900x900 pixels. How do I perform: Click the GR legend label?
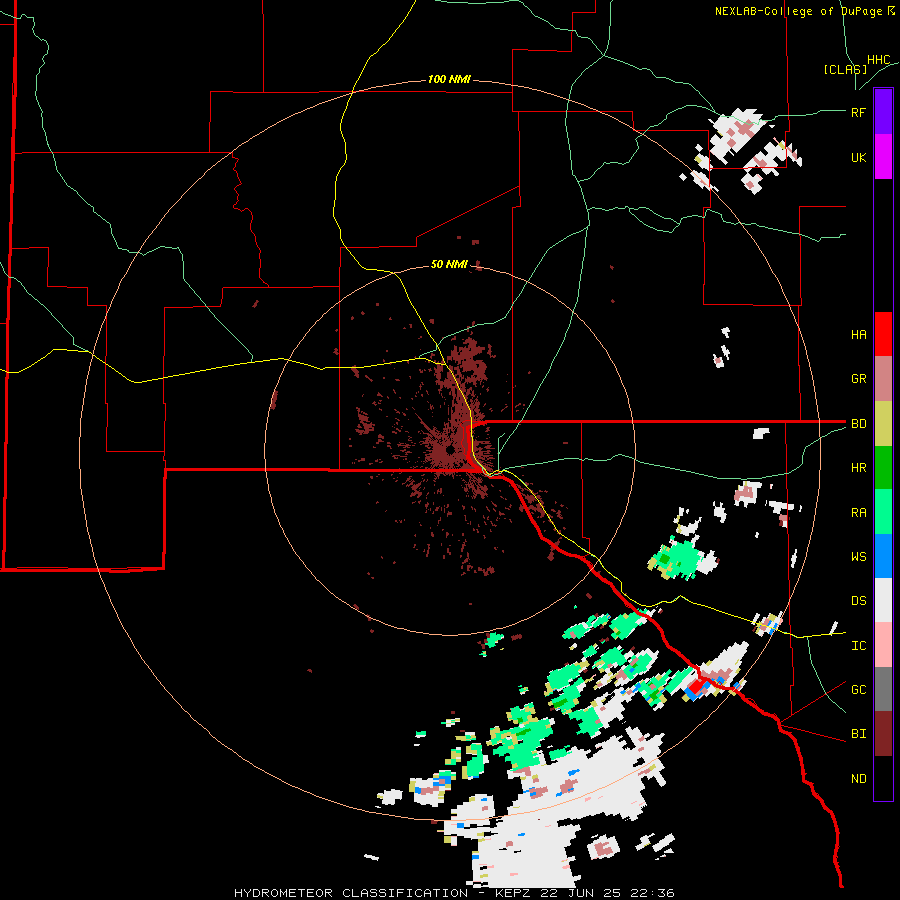click(x=858, y=379)
